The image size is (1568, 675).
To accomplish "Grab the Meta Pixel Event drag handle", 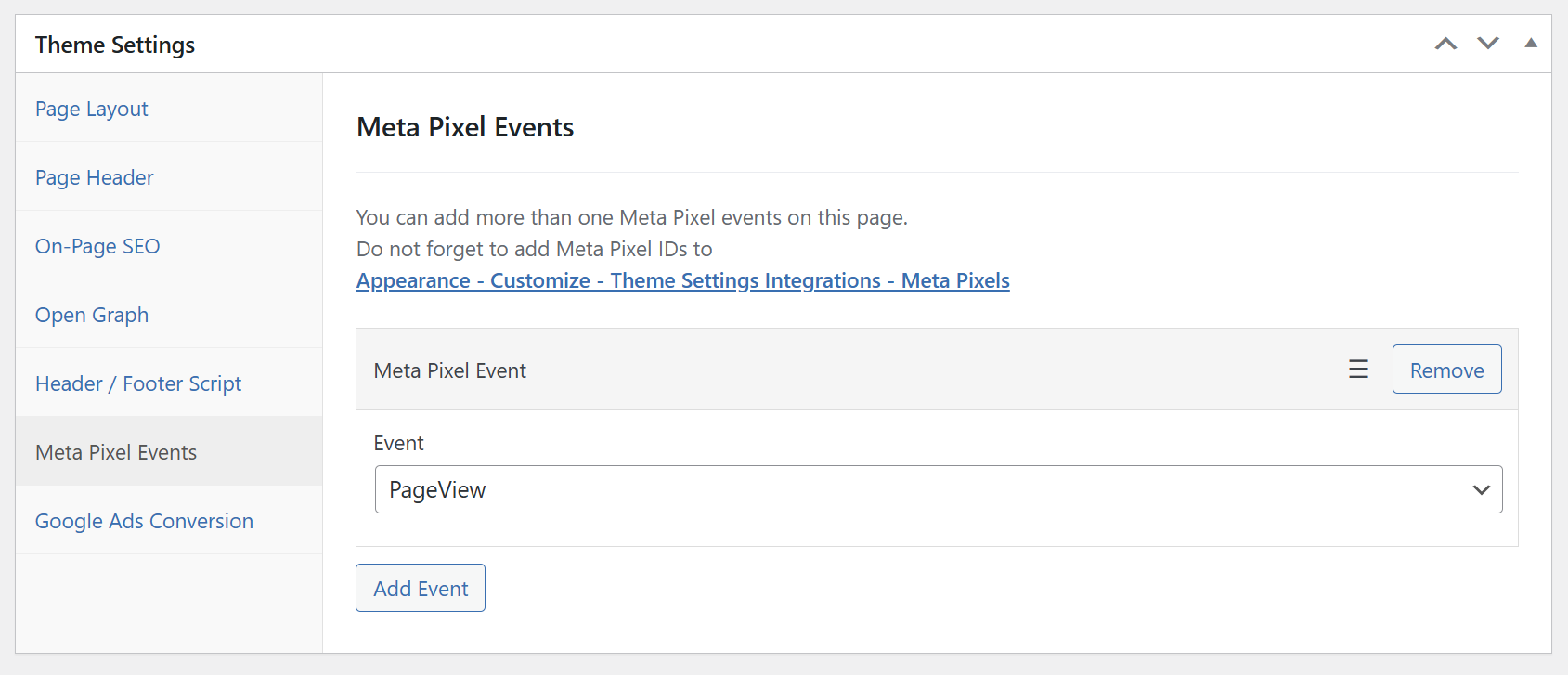I will coord(1358,369).
